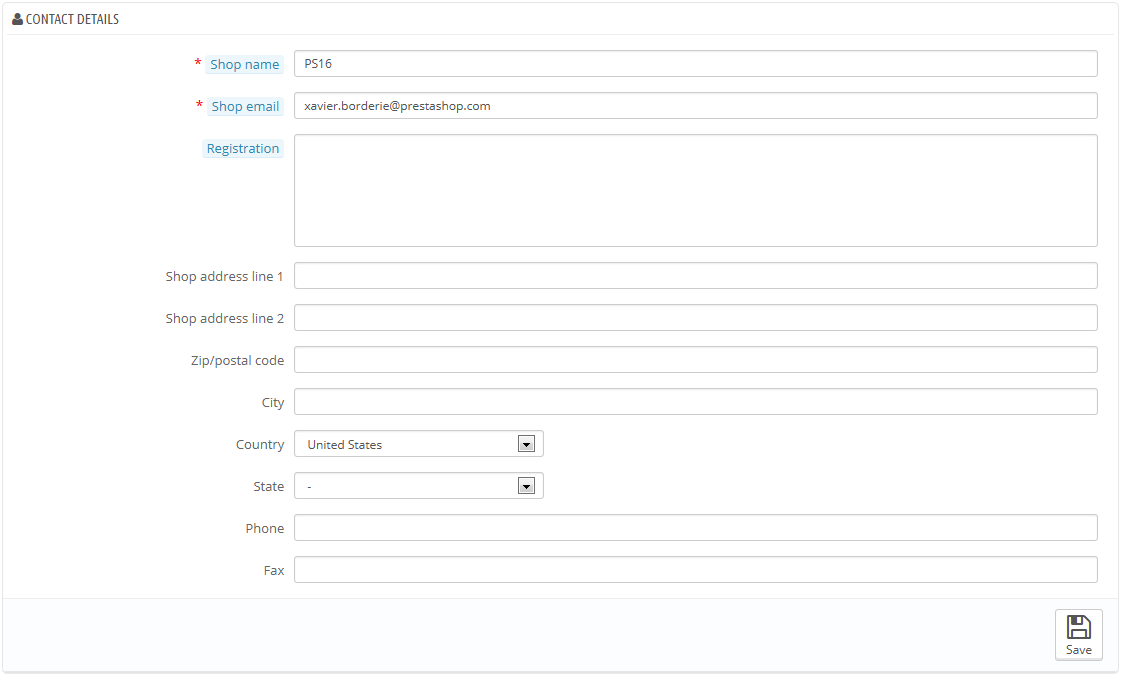Click the Contact Details user icon
This screenshot has width=1123, height=677.
click(x=17, y=19)
